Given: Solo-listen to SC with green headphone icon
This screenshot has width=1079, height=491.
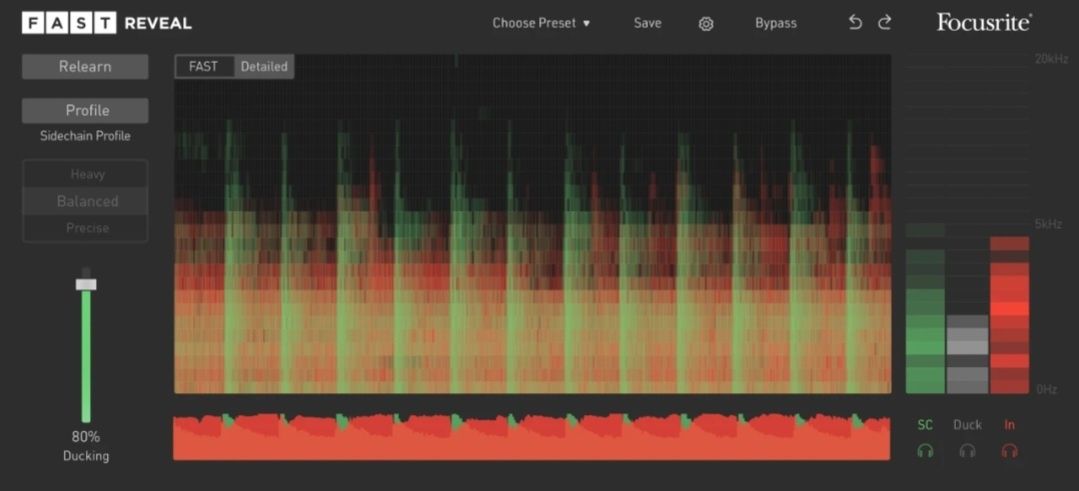Looking at the screenshot, I should pos(926,451).
